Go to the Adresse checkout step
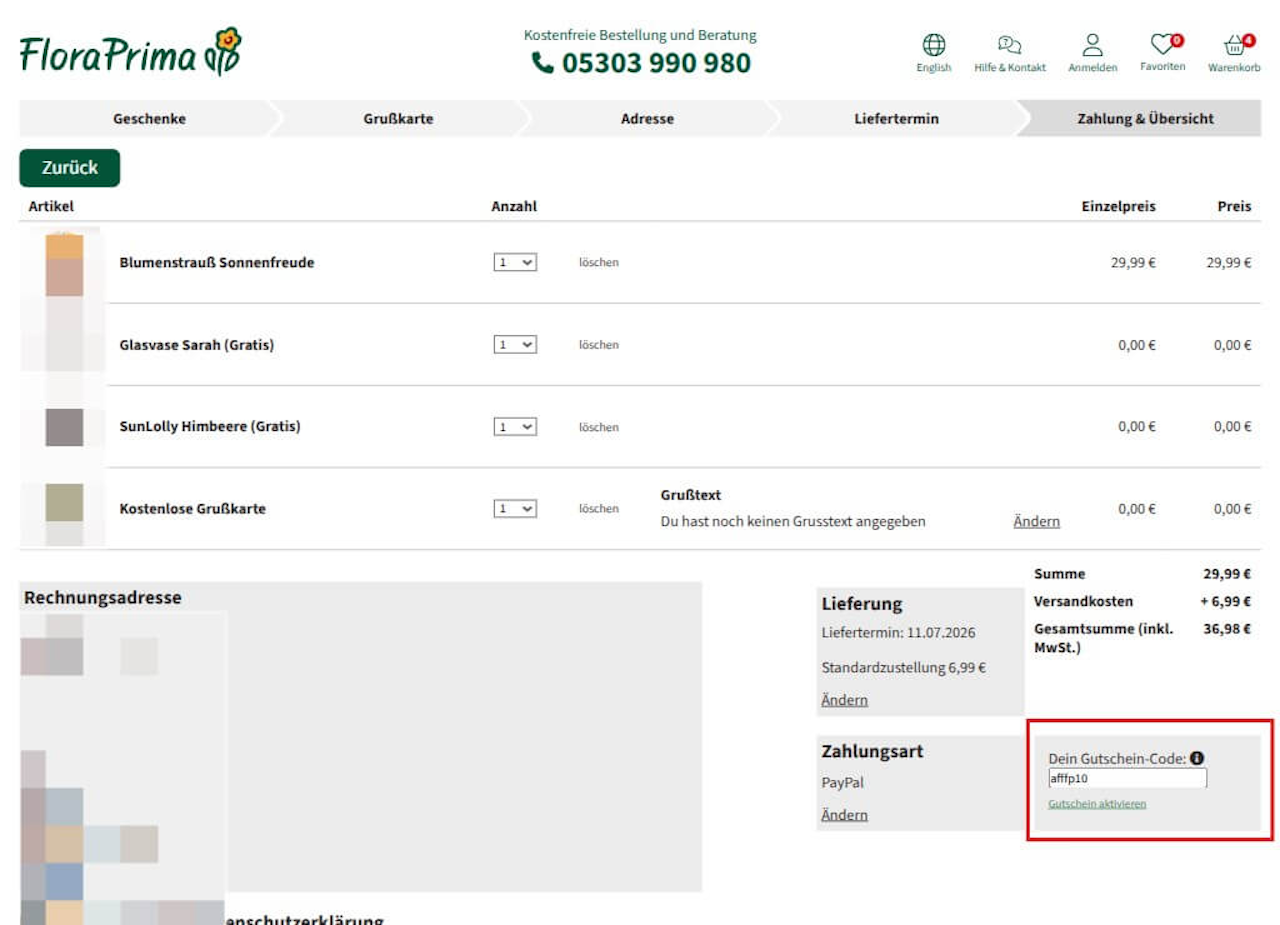 click(x=647, y=118)
